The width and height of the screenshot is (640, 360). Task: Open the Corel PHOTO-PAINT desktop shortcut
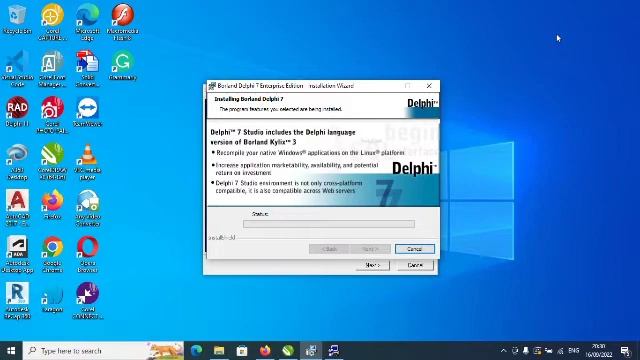coord(52,115)
